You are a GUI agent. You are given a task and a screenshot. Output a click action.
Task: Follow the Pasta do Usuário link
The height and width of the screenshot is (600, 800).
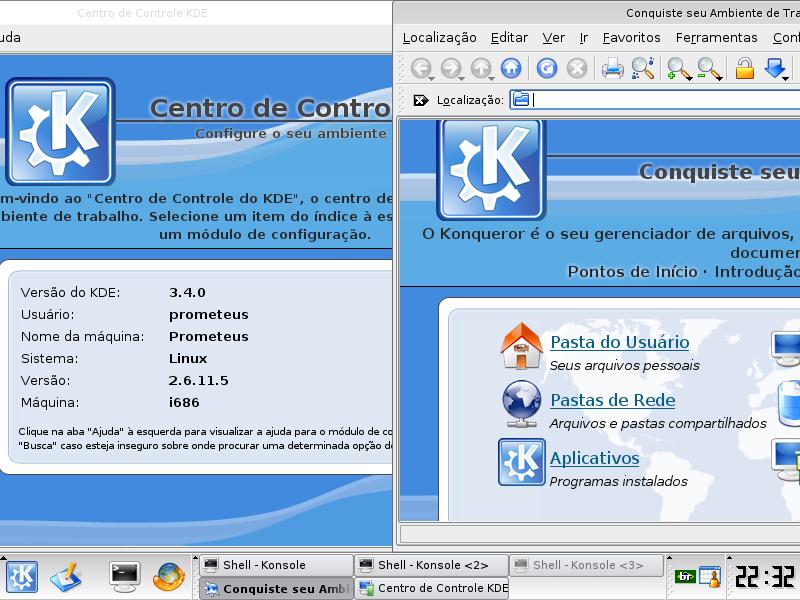[x=619, y=342]
